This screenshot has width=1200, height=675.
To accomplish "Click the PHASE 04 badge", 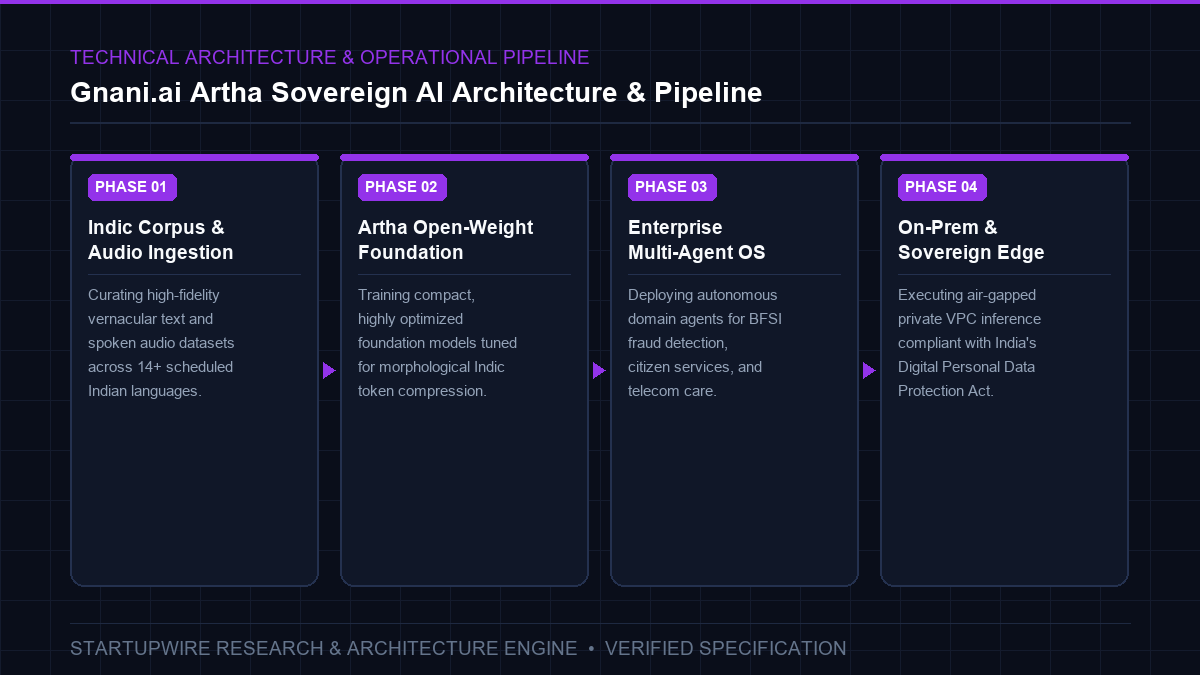I will (x=942, y=187).
